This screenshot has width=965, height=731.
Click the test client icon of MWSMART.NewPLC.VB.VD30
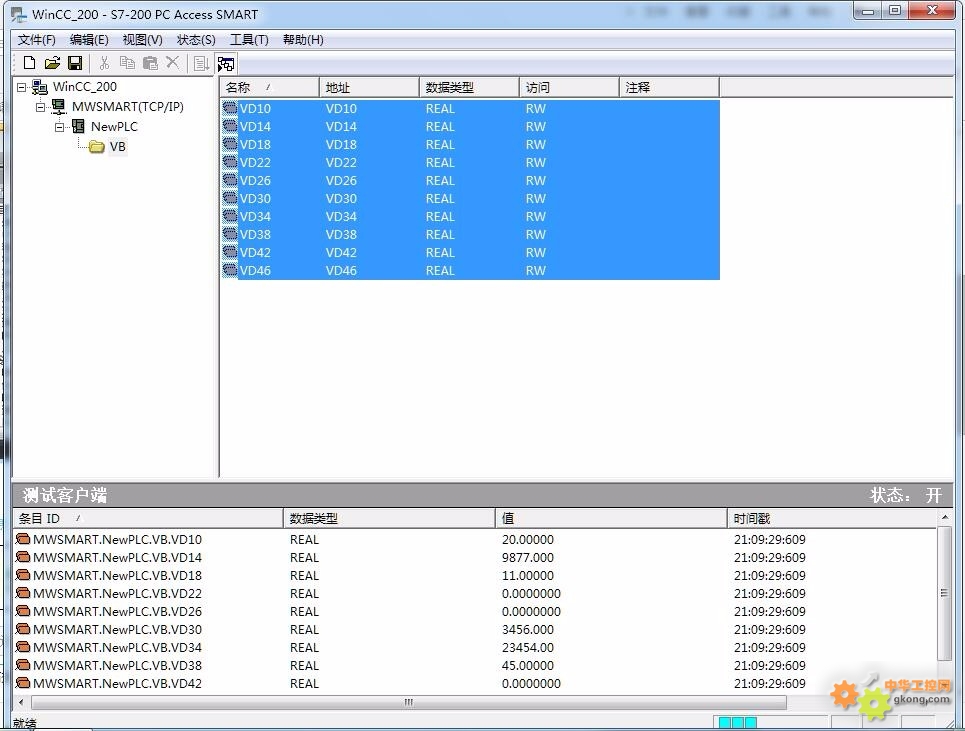[x=23, y=629]
